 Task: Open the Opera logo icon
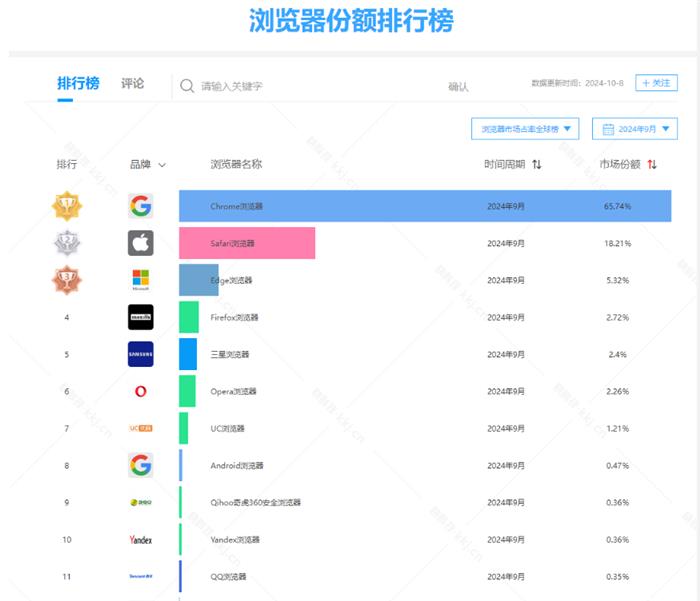[141, 392]
